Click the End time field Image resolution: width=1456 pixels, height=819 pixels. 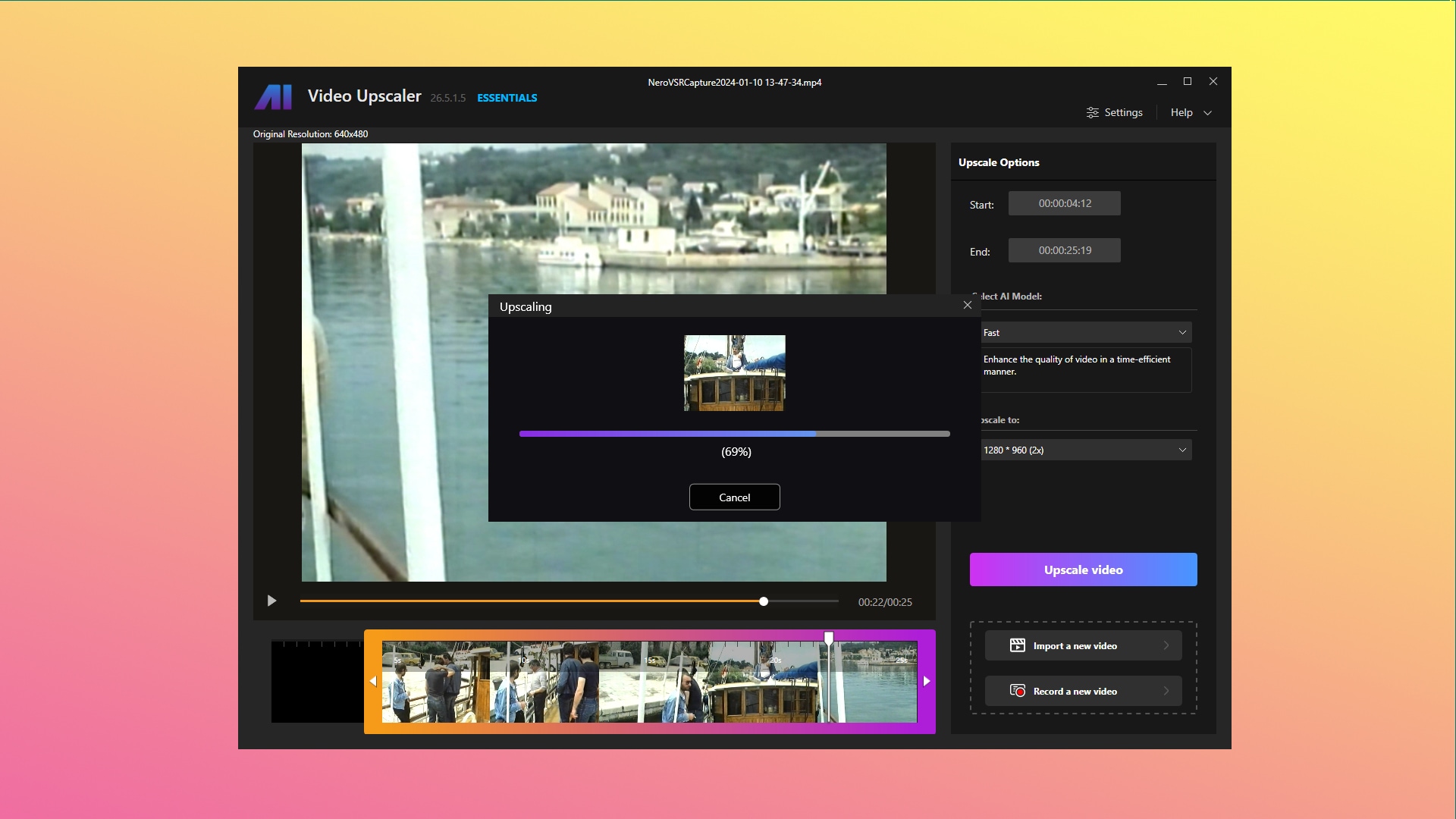pos(1064,250)
